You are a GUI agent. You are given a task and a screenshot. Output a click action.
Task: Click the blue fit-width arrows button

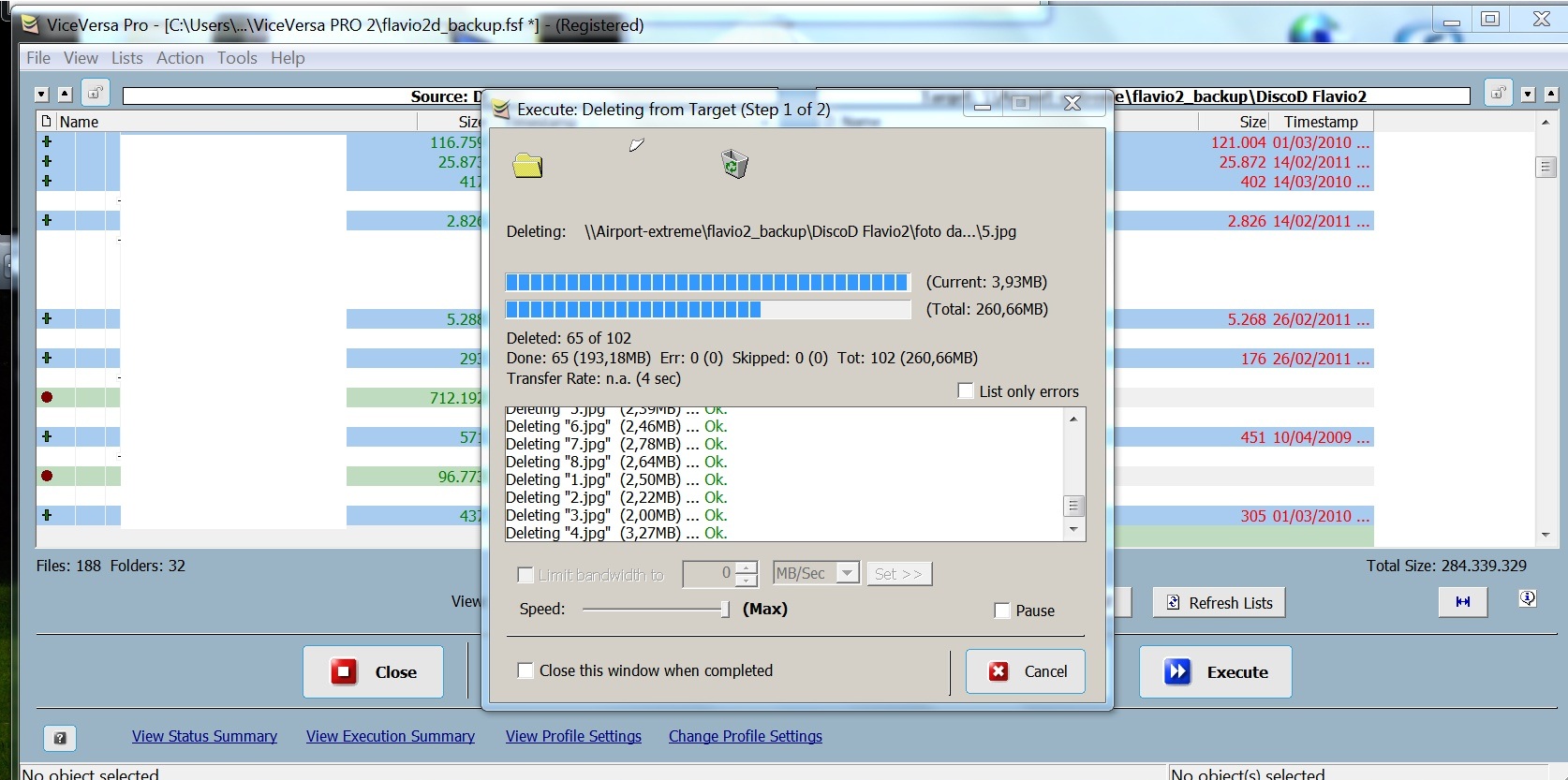pos(1463,602)
